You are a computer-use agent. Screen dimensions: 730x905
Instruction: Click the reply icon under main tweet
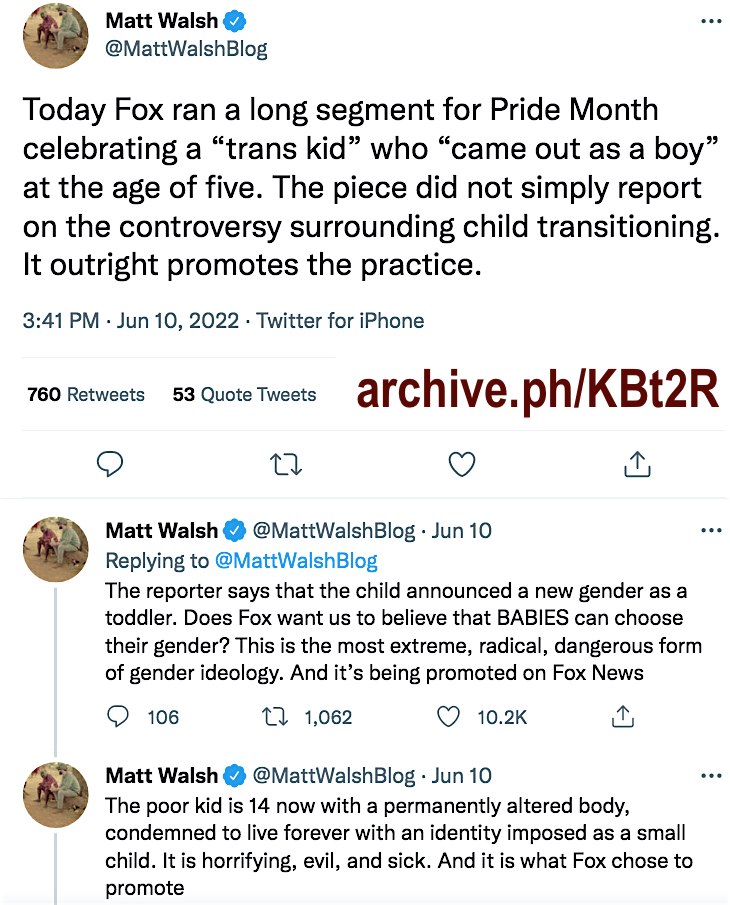coord(110,463)
